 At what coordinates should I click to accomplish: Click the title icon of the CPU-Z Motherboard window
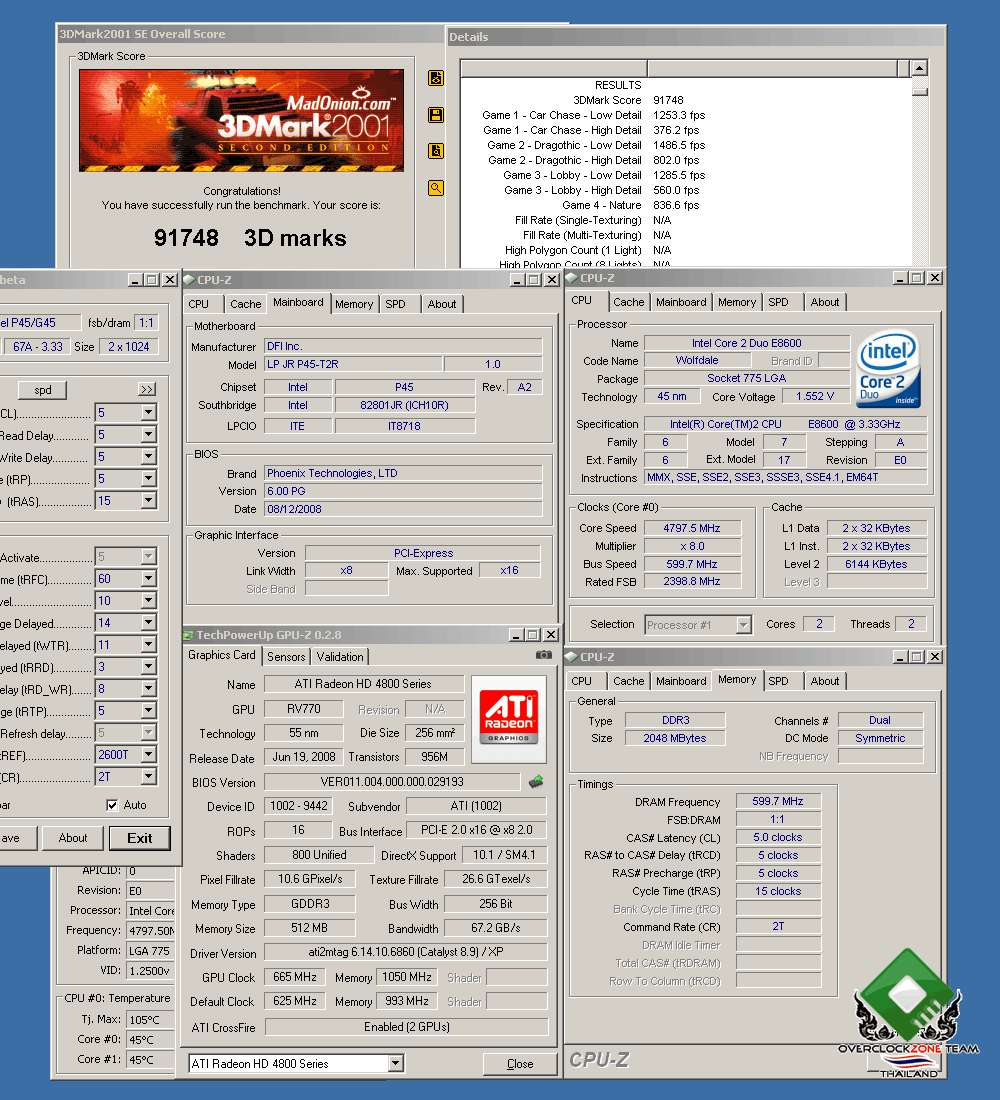(189, 280)
